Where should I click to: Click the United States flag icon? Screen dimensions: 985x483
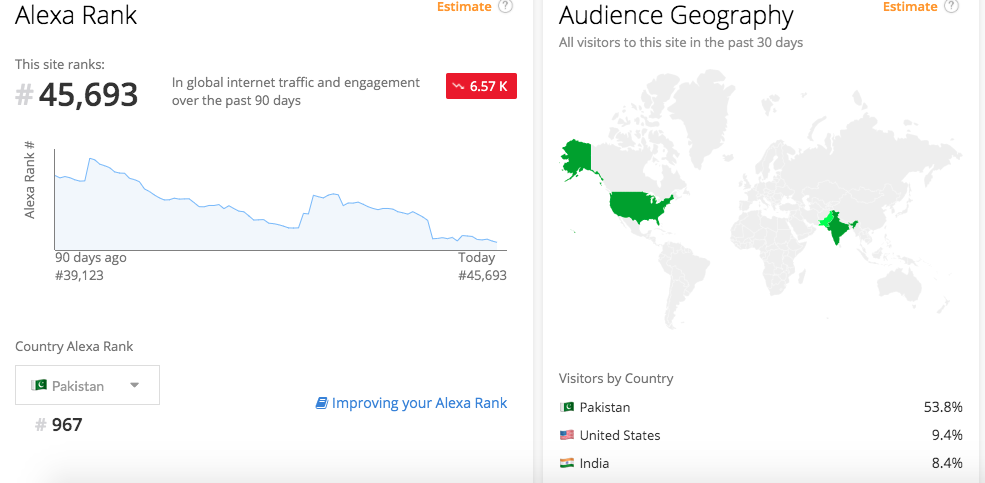pos(567,435)
